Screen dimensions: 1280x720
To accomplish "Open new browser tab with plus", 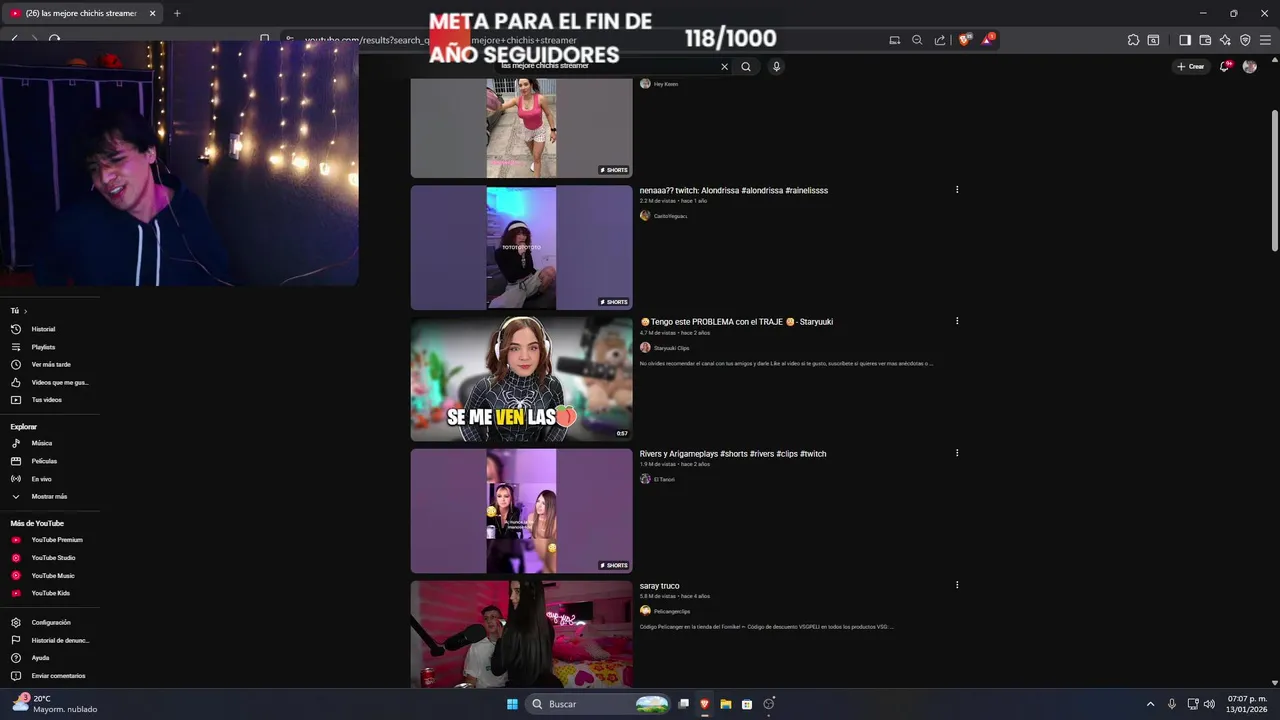I will tap(177, 13).
